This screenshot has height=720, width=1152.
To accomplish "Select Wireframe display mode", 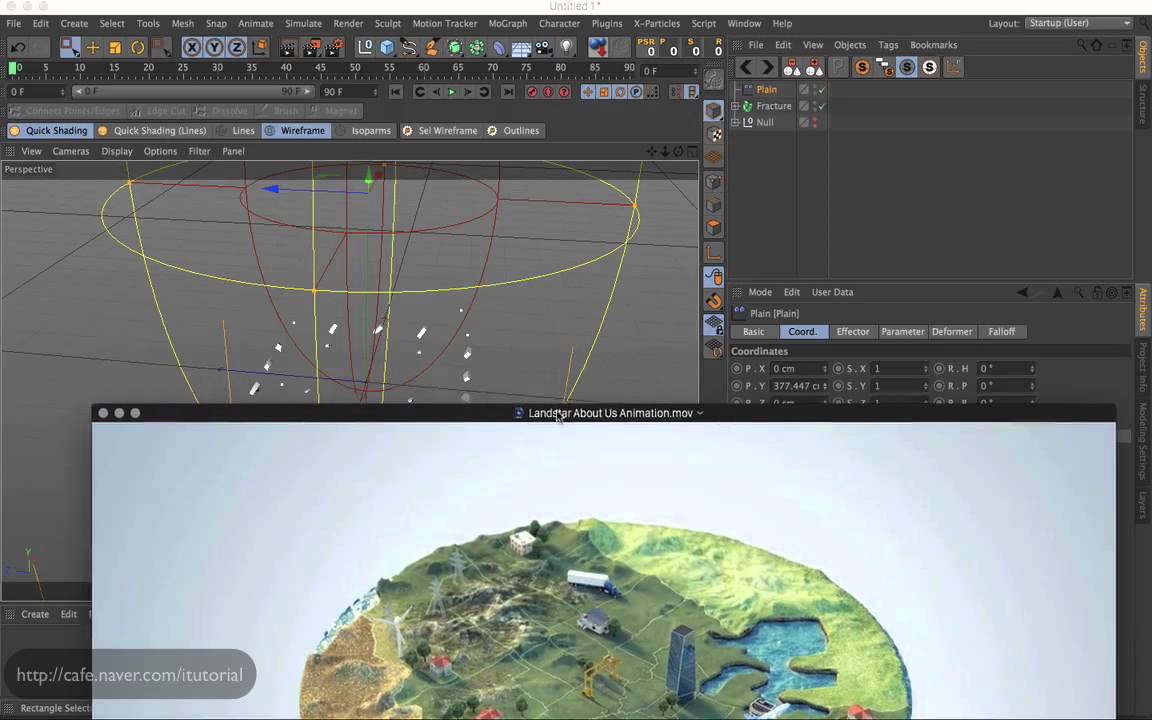I will point(295,131).
